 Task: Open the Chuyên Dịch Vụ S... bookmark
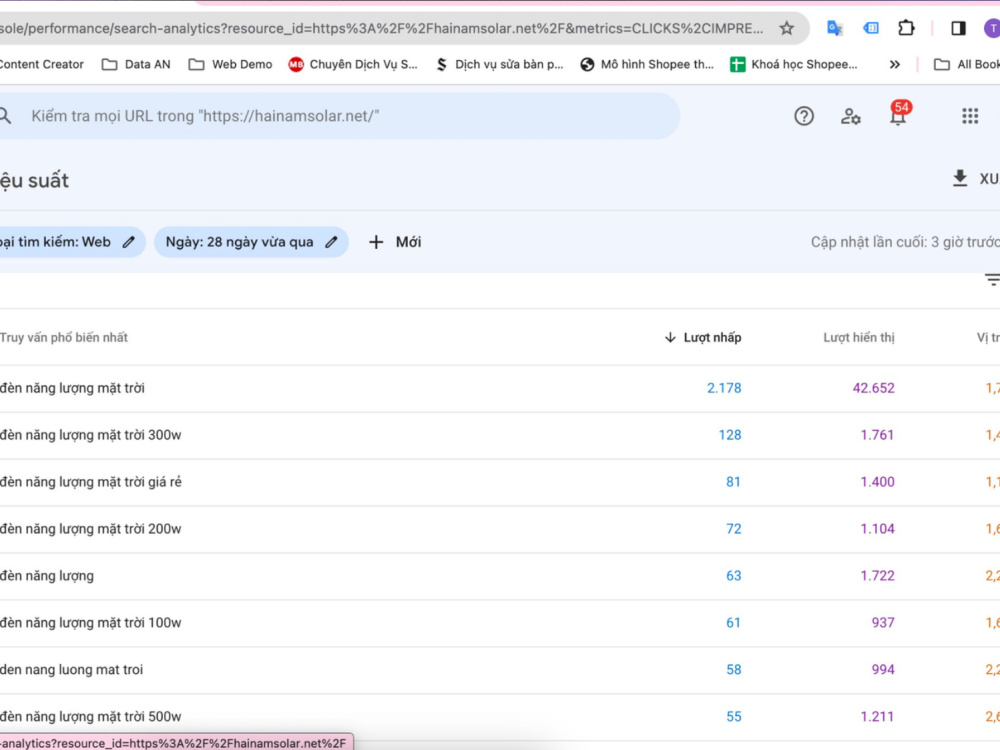(353, 64)
